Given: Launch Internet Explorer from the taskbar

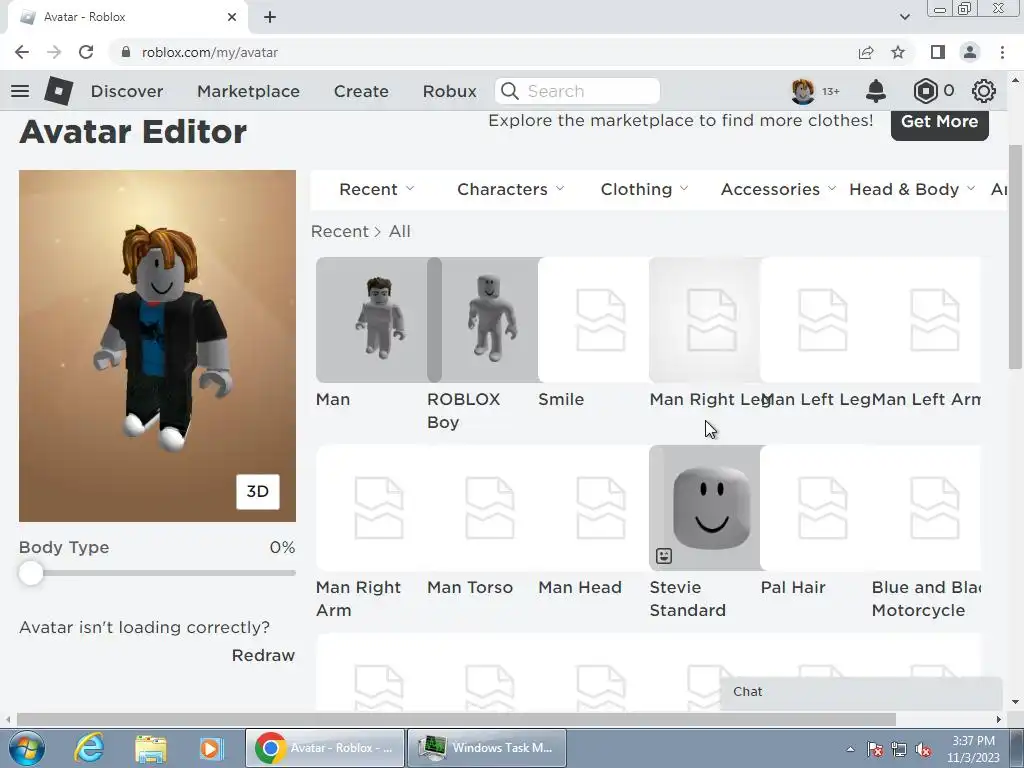Looking at the screenshot, I should [x=89, y=748].
